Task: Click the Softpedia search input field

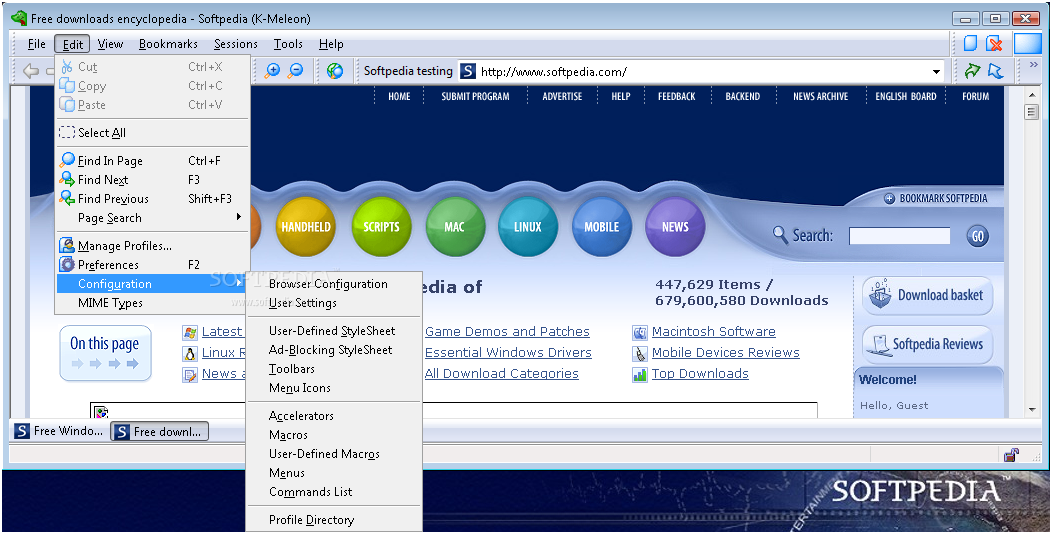Action: click(899, 236)
